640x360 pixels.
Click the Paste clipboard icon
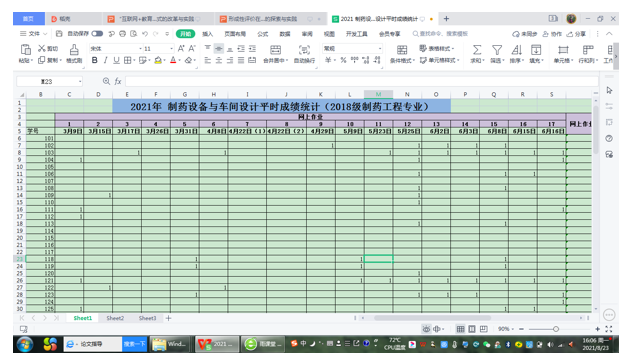25,49
